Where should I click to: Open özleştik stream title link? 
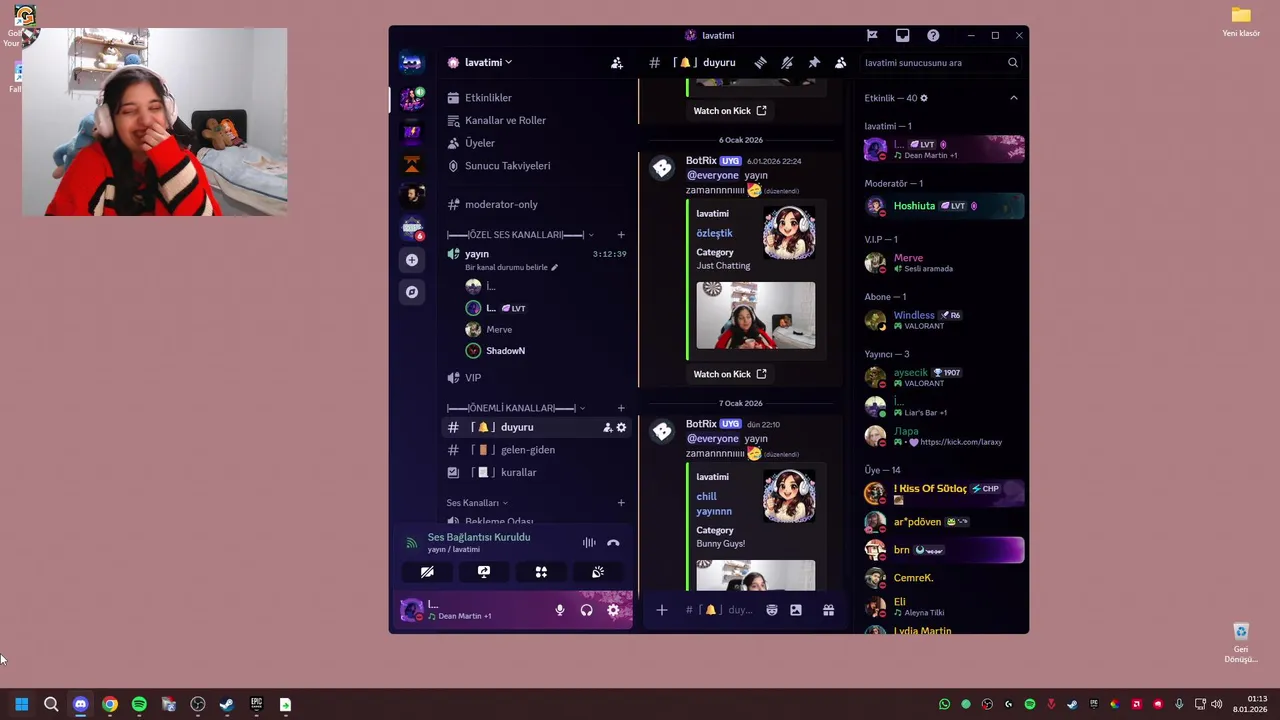point(714,233)
